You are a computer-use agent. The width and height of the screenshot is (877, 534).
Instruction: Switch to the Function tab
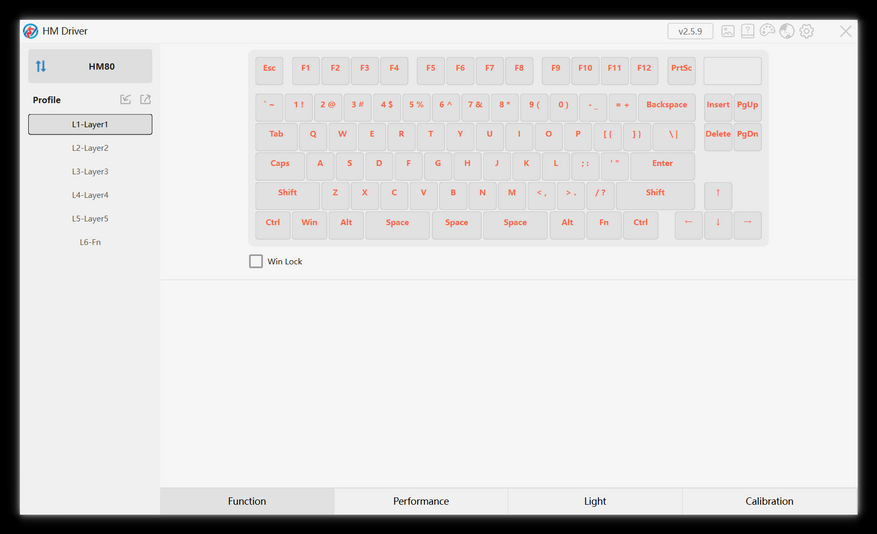pos(247,501)
